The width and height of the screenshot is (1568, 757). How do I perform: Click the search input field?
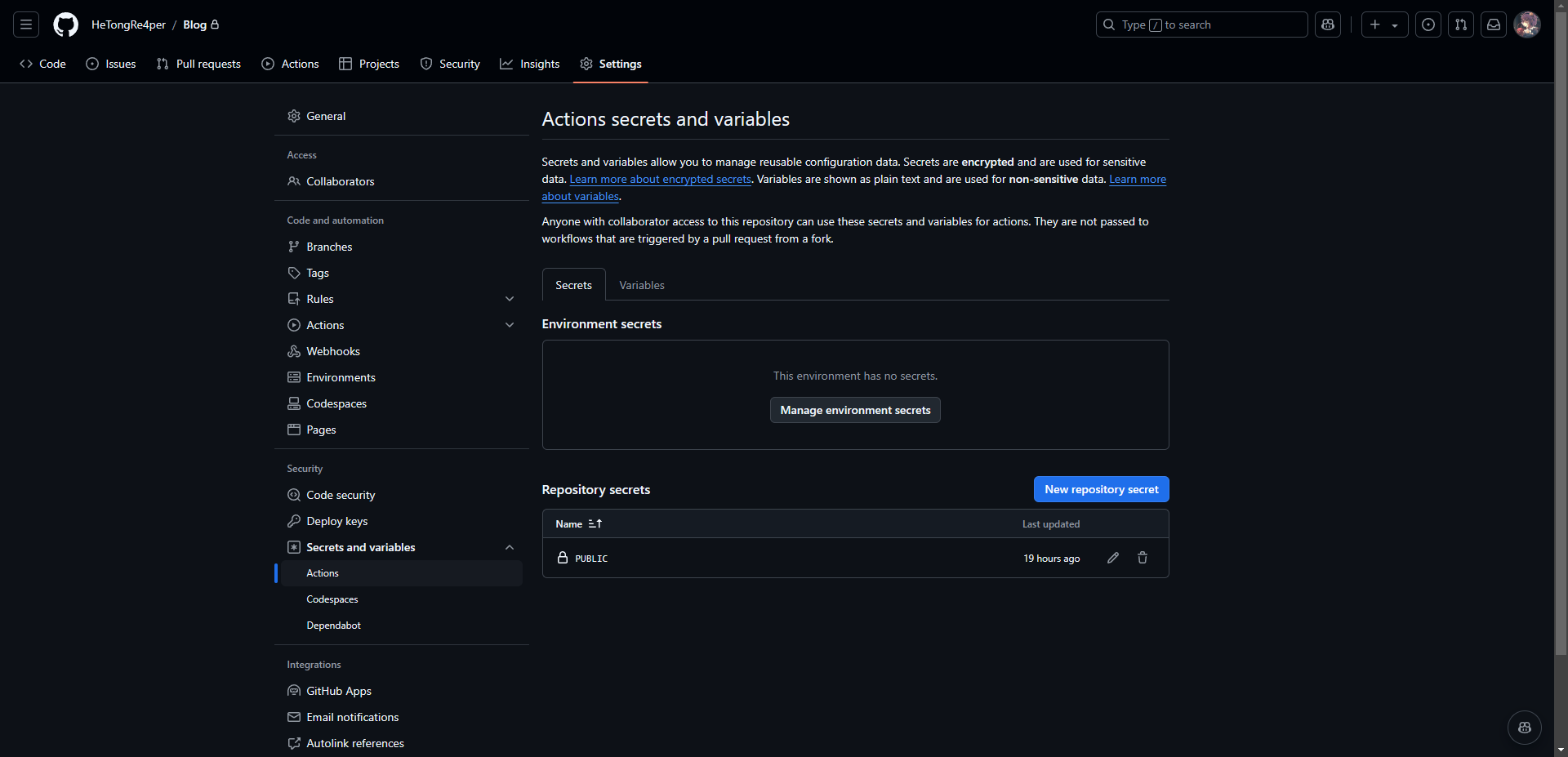[x=1200, y=24]
